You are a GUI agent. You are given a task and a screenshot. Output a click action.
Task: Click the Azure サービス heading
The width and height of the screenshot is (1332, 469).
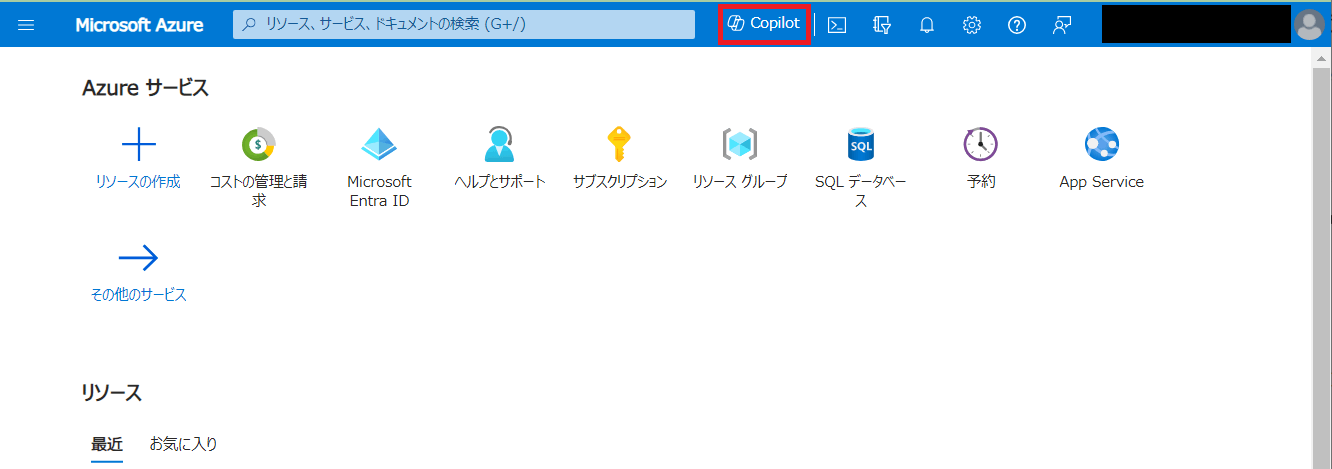tap(146, 88)
